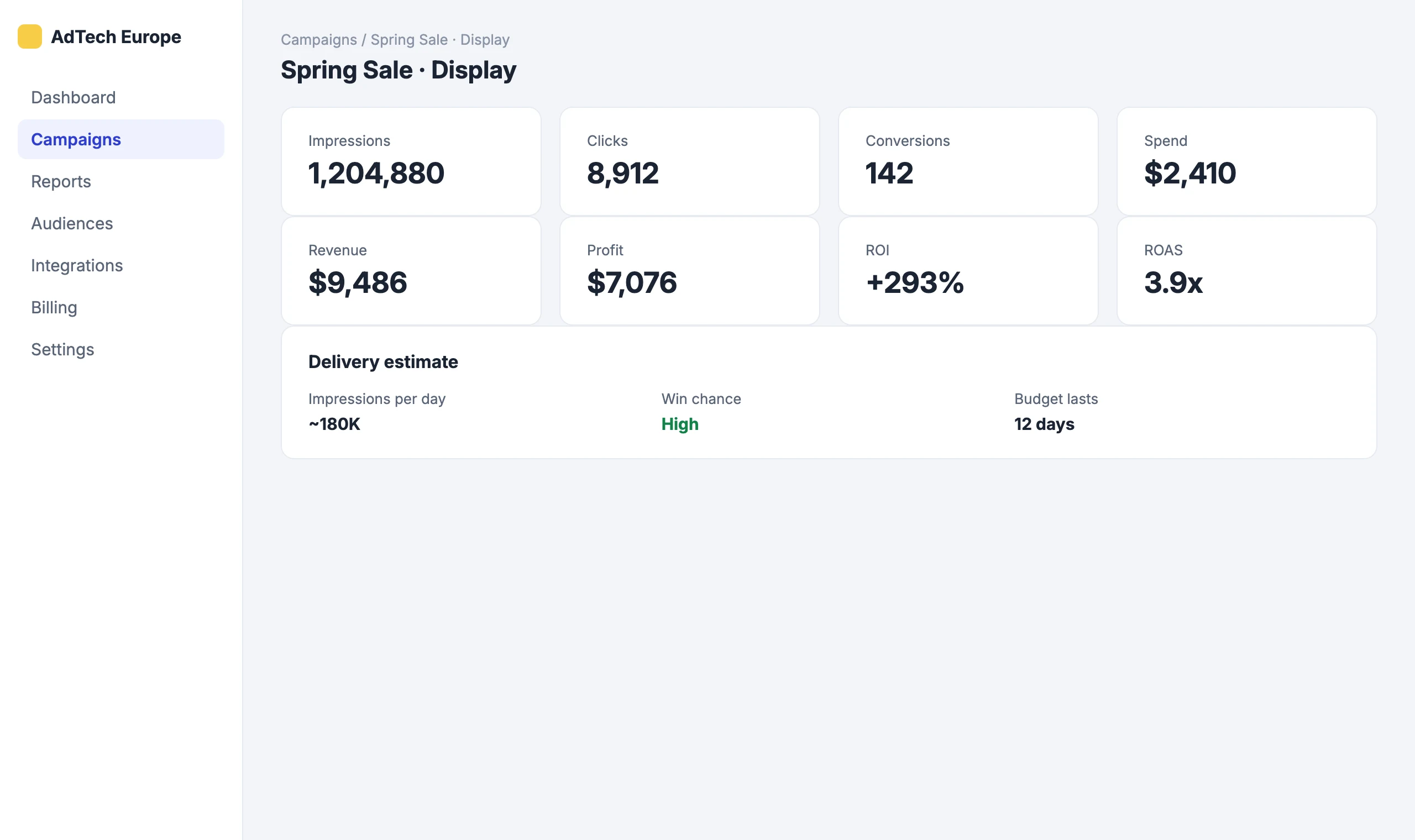Open the Audiences section
Viewport: 1415px width, 840px height.
click(x=121, y=223)
